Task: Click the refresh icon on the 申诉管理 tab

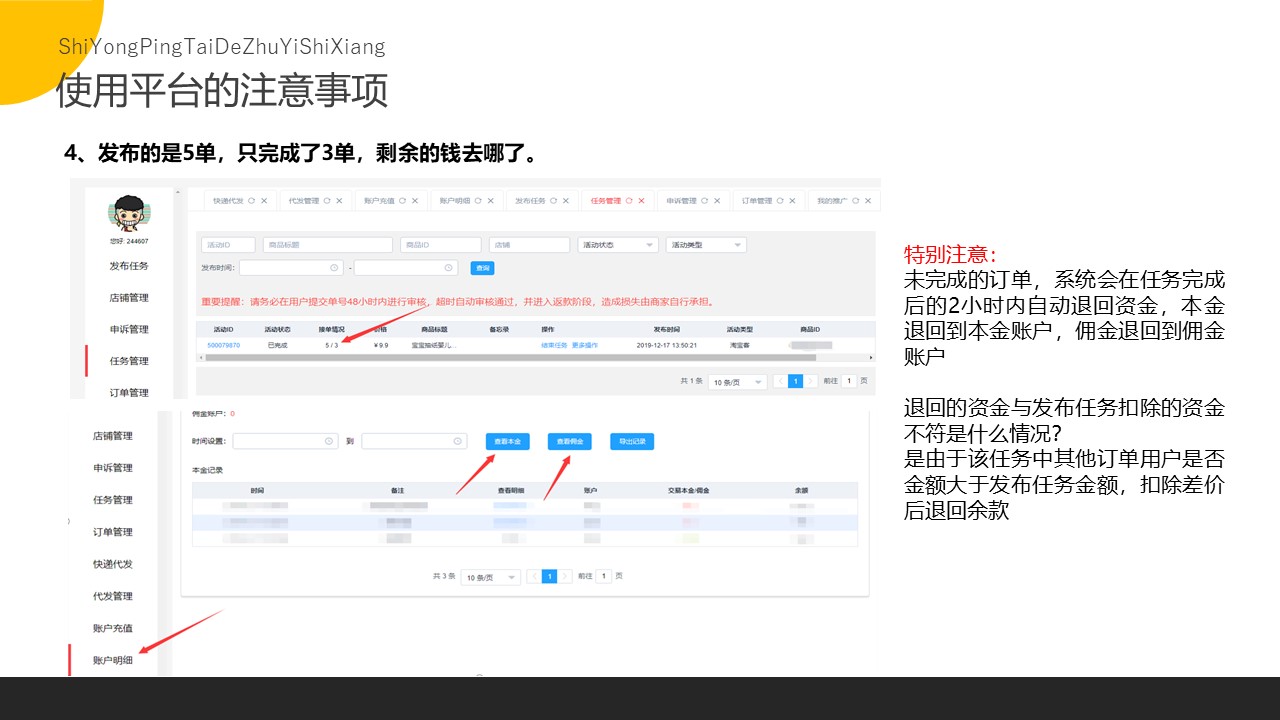Action: 705,201
